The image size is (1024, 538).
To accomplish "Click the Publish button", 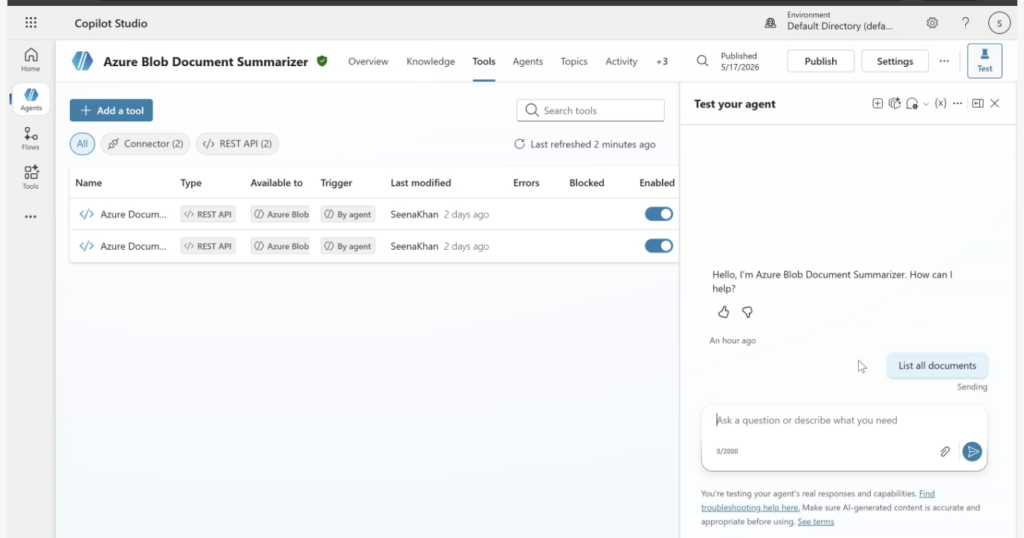I will [x=820, y=61].
